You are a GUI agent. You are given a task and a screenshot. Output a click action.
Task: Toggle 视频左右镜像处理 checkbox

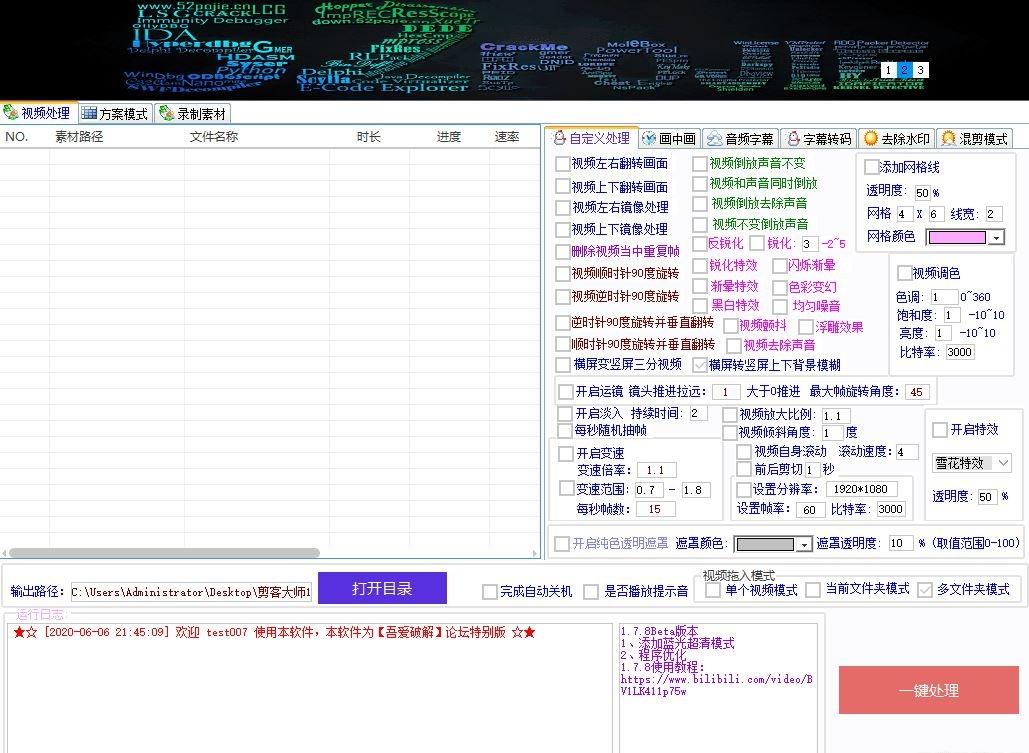(x=562, y=207)
